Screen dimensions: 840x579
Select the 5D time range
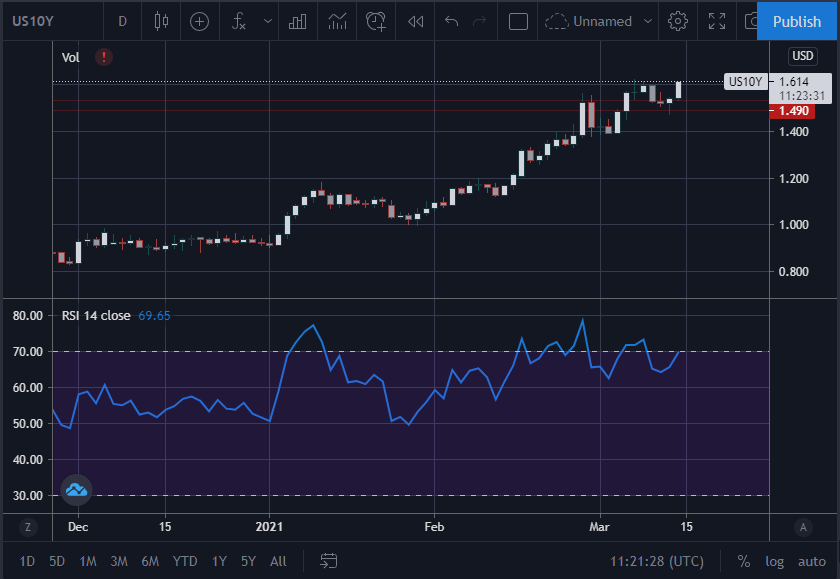pos(57,561)
